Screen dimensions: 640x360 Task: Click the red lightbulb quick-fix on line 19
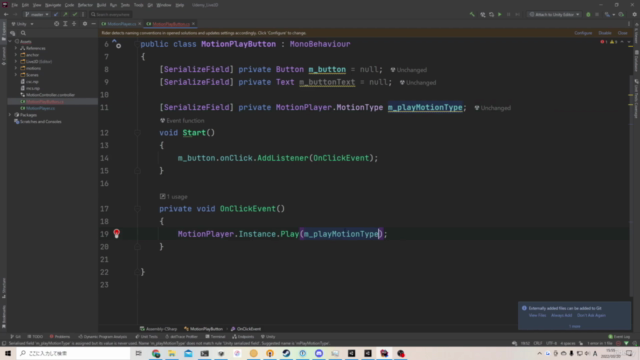coord(117,233)
